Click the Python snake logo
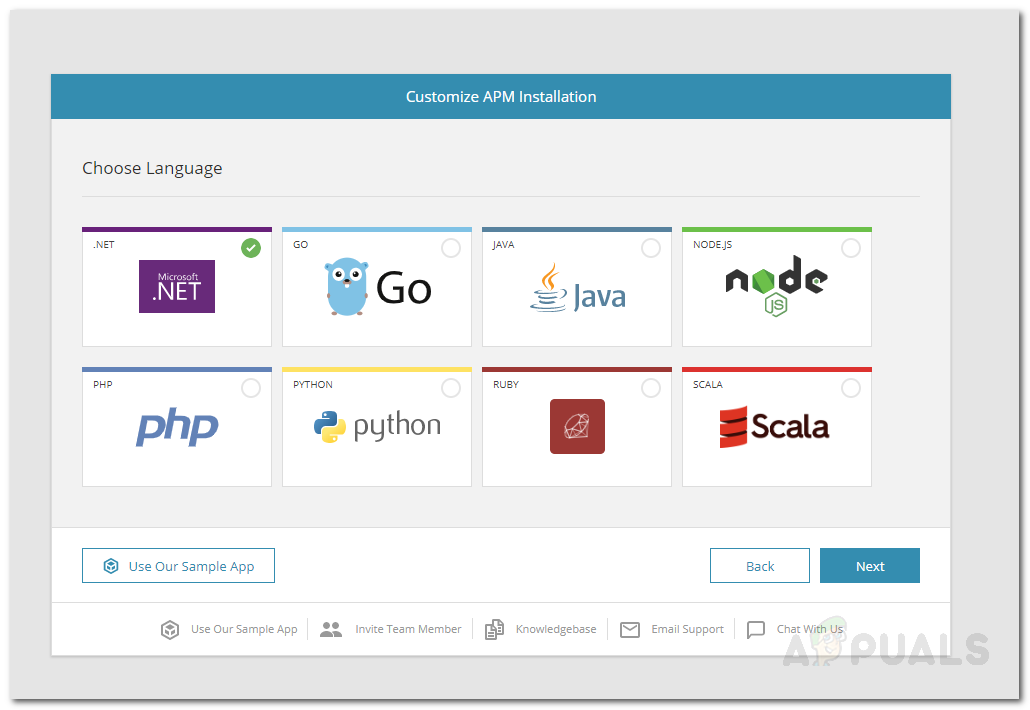This screenshot has height=710, width=1030. pos(330,427)
